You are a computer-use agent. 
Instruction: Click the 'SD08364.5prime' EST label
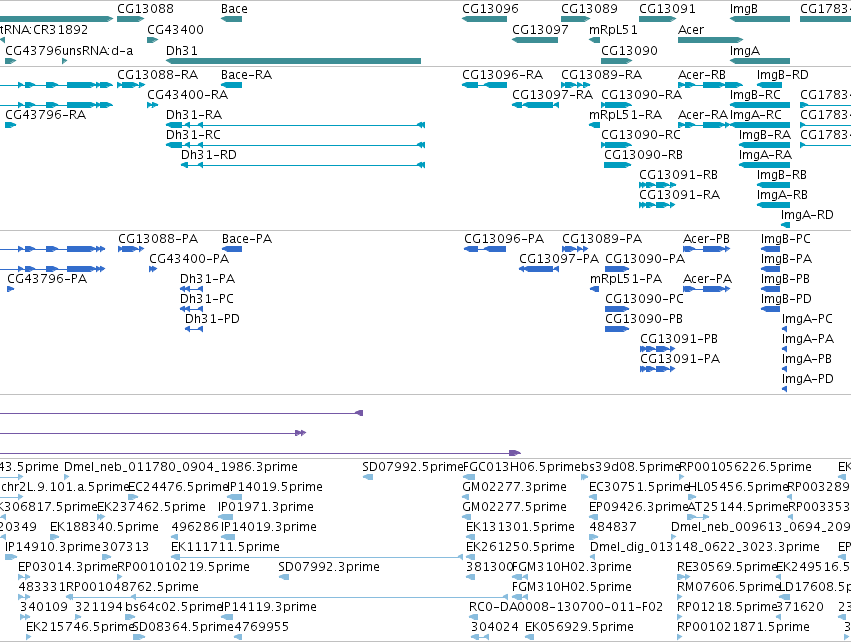[x=183, y=627]
